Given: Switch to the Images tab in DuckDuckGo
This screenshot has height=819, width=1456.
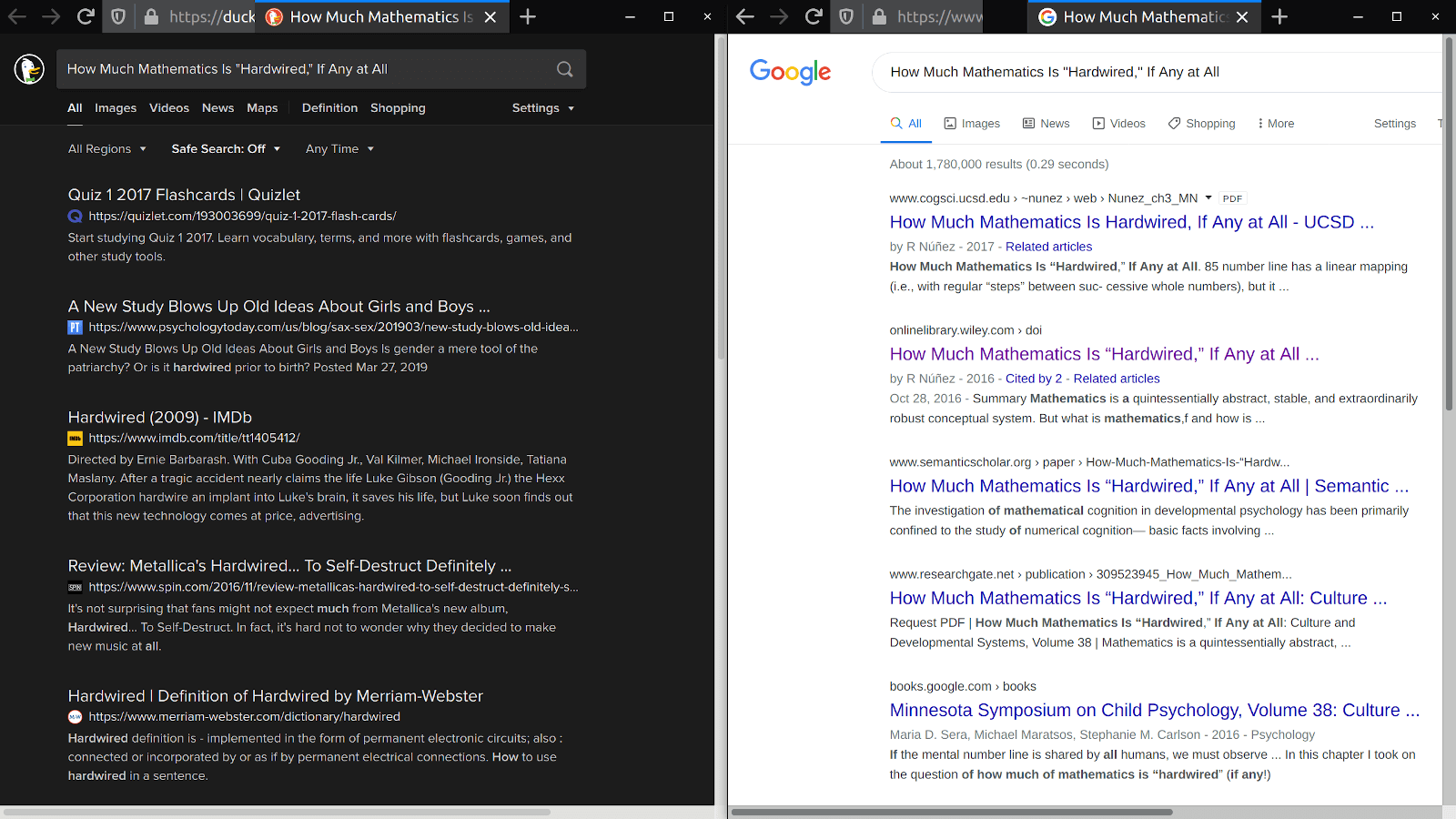Looking at the screenshot, I should (116, 108).
